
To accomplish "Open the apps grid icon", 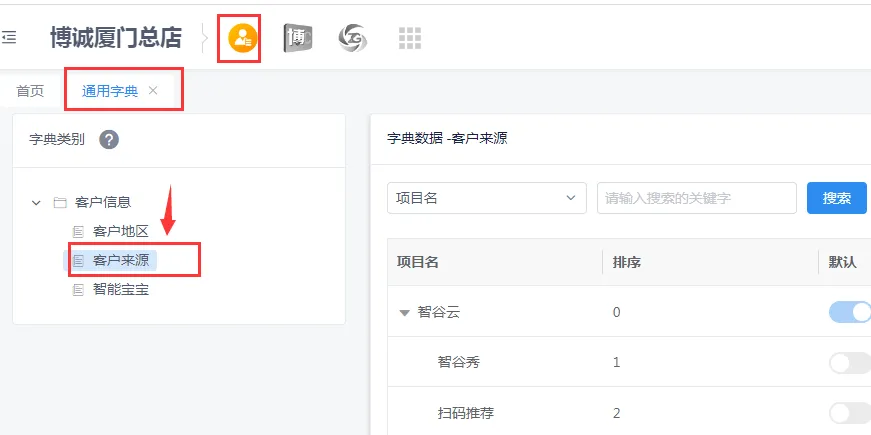I will 410,38.
